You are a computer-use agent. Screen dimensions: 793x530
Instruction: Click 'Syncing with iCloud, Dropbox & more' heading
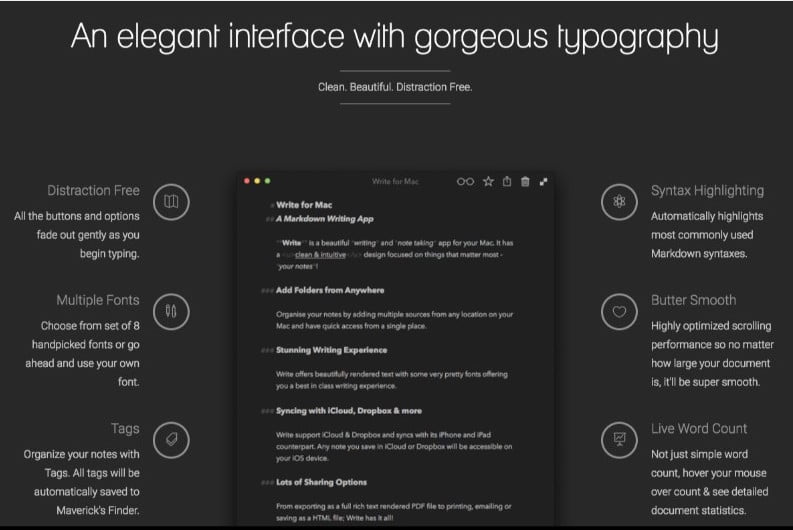tap(349, 411)
